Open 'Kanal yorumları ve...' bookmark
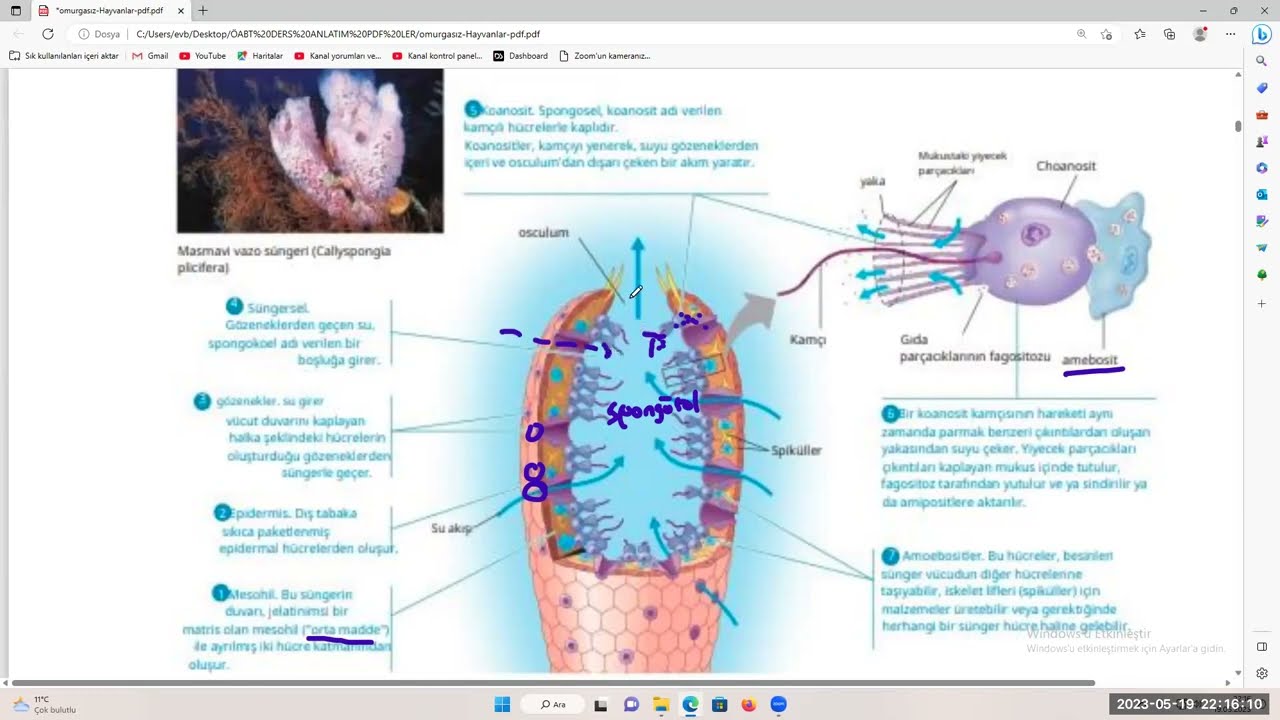The width and height of the screenshot is (1280, 720). [x=338, y=56]
